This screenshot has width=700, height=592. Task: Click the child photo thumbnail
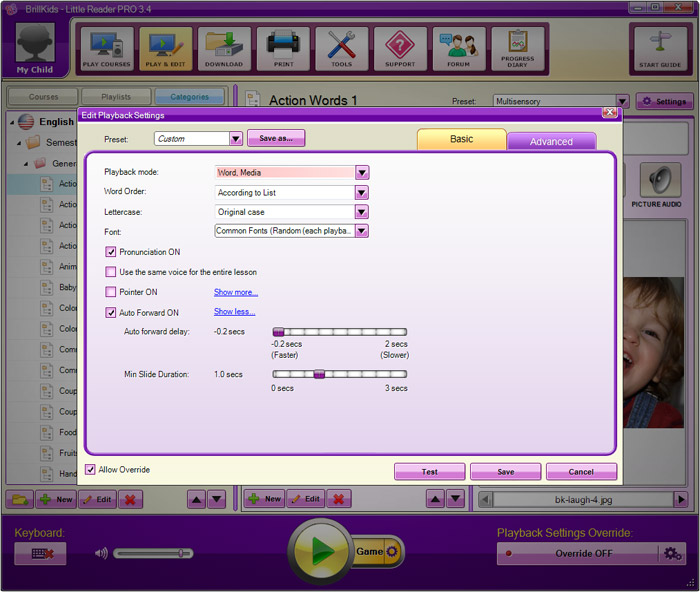(654, 353)
